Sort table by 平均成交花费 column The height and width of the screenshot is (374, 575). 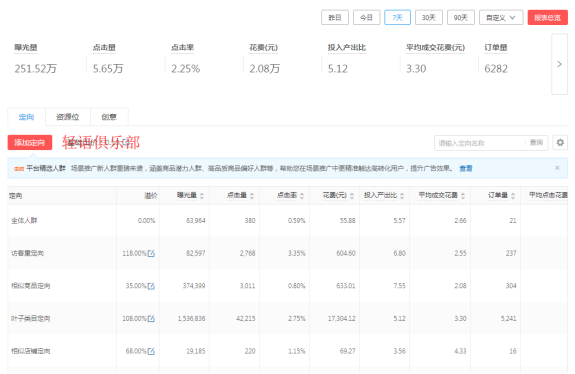463,196
